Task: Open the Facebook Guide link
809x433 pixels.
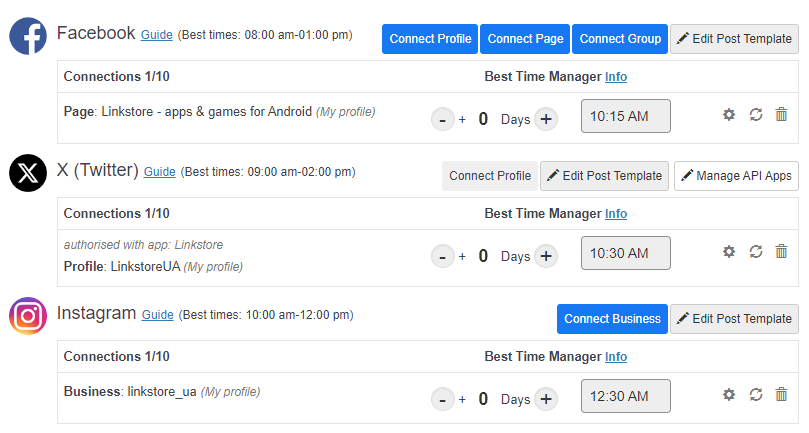Action: [x=157, y=35]
